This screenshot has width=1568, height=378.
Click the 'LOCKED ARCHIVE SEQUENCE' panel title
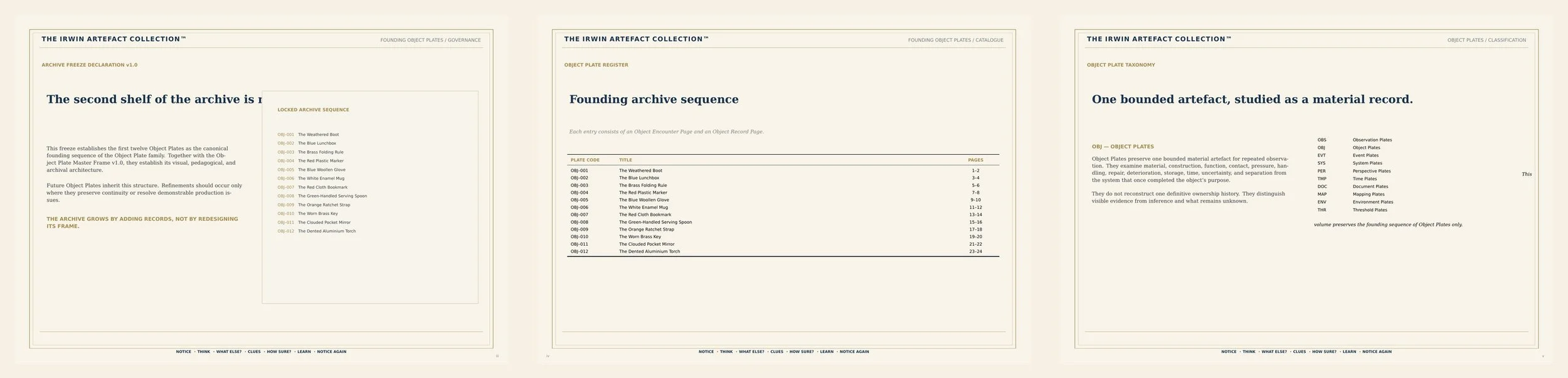[x=313, y=110]
